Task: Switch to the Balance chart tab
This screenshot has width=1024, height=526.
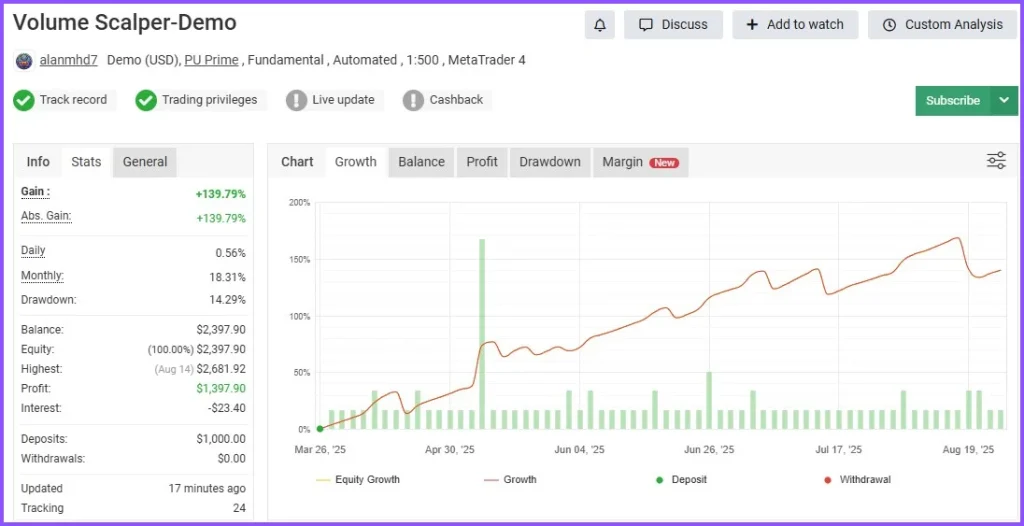Action: click(422, 162)
